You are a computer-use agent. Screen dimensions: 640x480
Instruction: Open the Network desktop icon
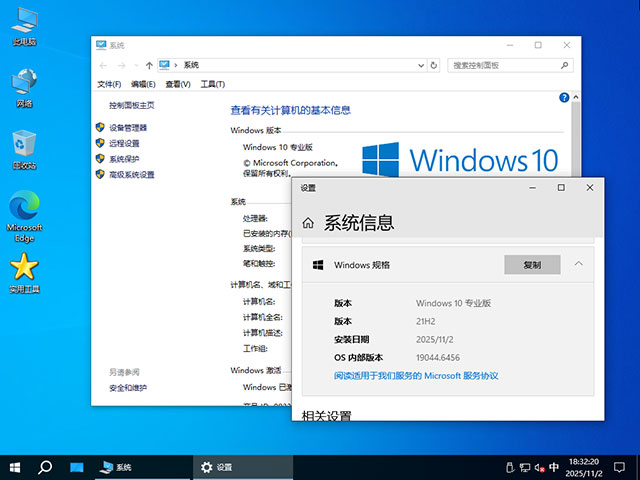pyautogui.click(x=24, y=88)
